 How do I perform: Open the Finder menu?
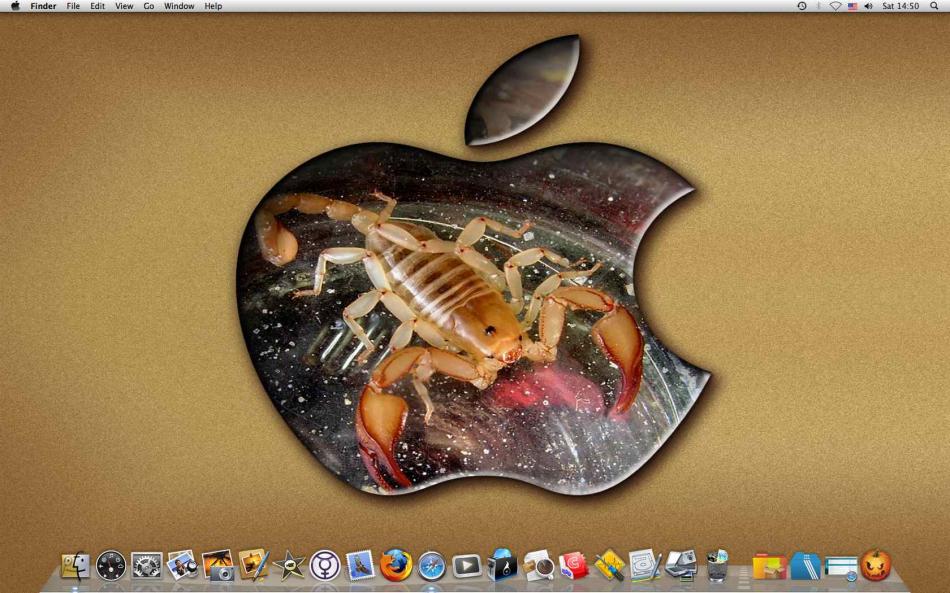[x=43, y=6]
